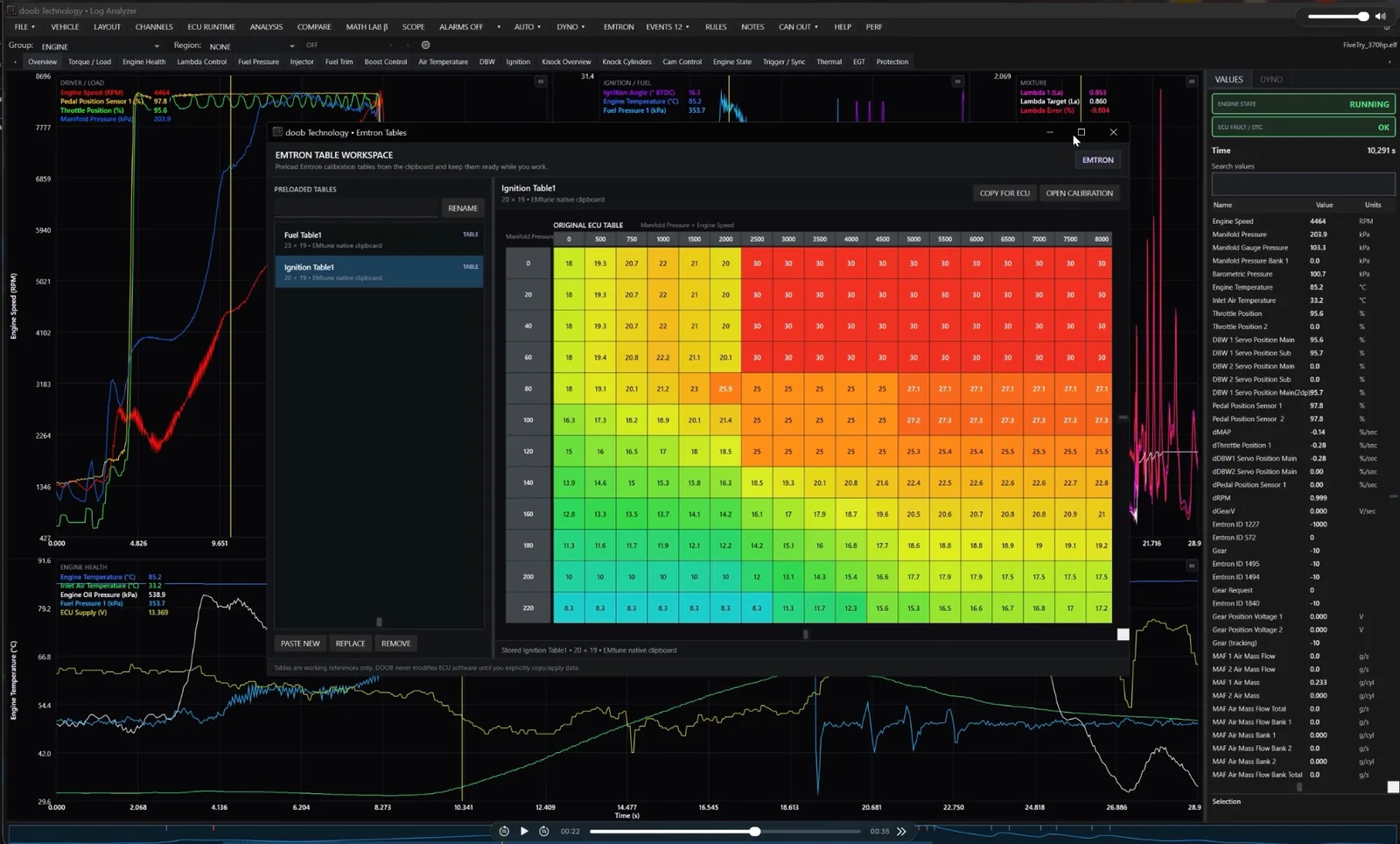Open the MATH LAB β menu
Image resolution: width=1400 pixels, height=844 pixels.
[367, 27]
